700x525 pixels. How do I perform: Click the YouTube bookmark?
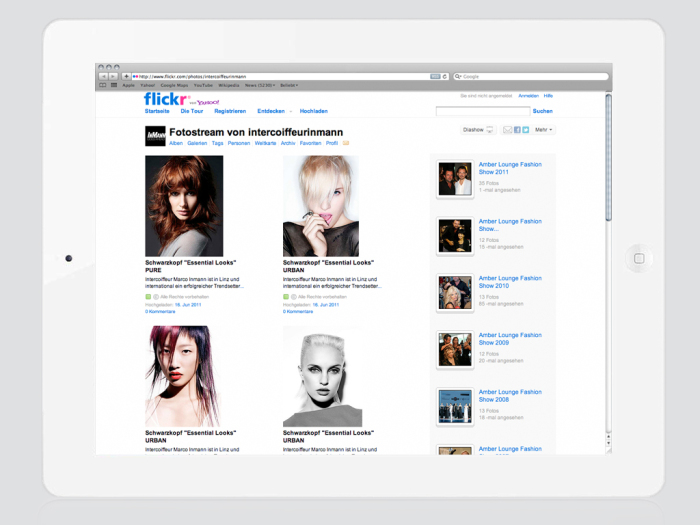(x=203, y=85)
